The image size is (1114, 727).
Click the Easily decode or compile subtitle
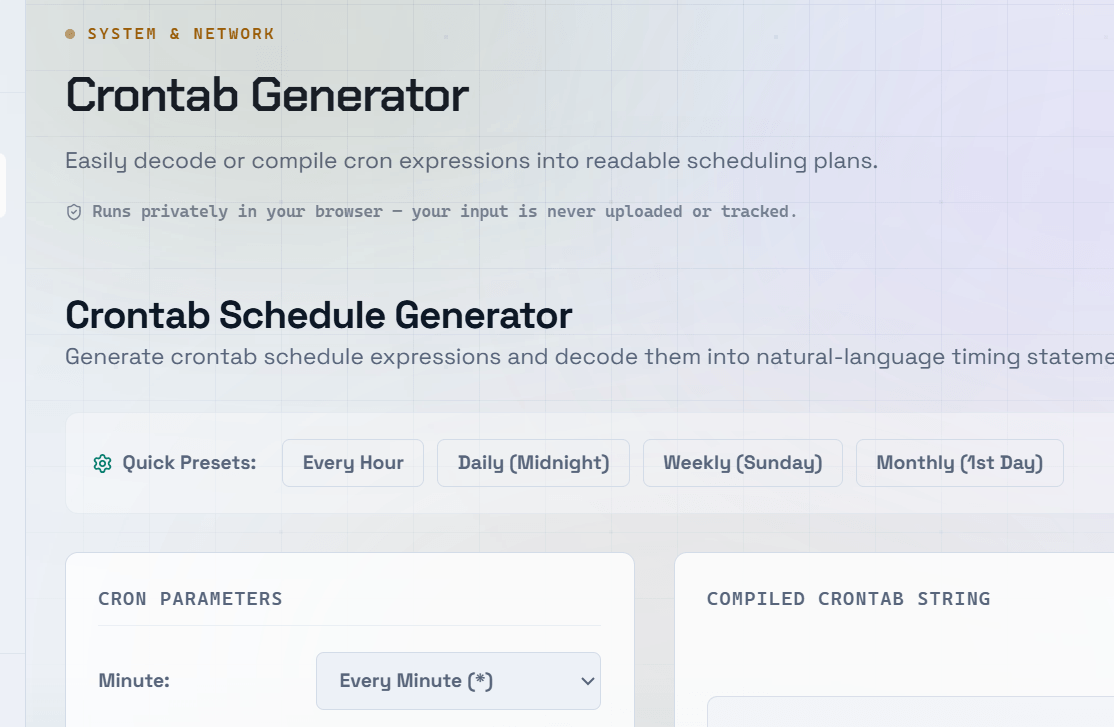coord(472,161)
